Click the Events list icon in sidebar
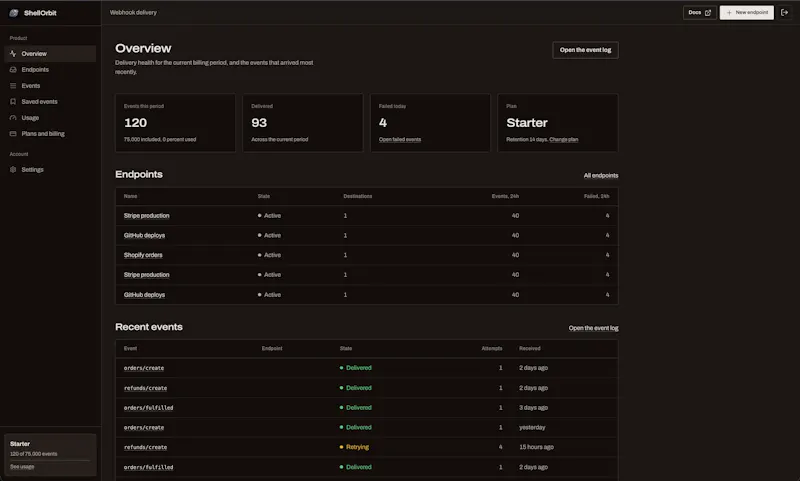The image size is (800, 481). tap(13, 86)
